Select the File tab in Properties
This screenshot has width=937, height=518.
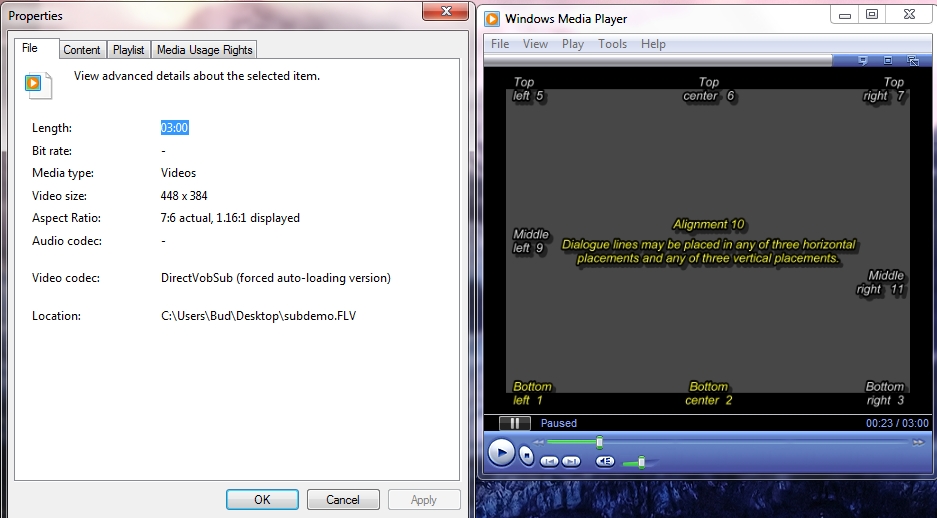[x=36, y=48]
